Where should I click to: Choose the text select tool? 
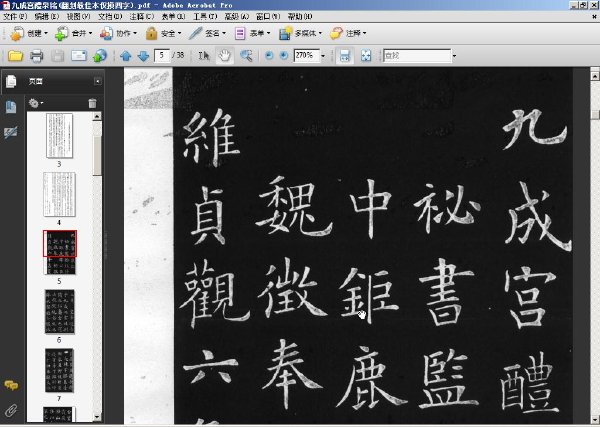[x=204, y=56]
